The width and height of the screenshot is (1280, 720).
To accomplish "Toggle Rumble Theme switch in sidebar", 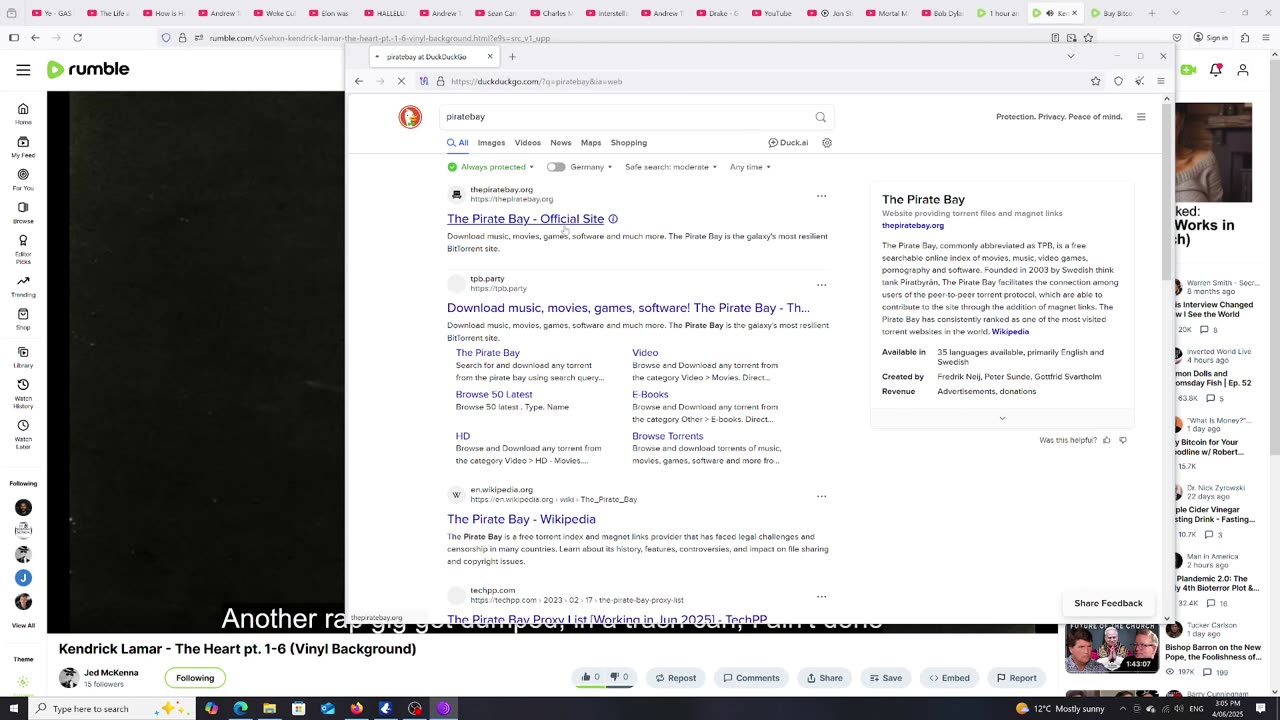I will [x=23, y=681].
